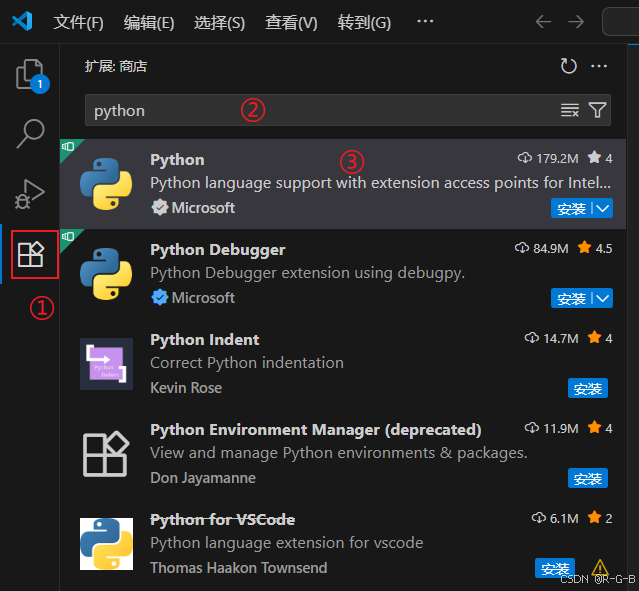Go forward with the right arrow
Viewport: 639px width, 591px height.
[x=576, y=22]
